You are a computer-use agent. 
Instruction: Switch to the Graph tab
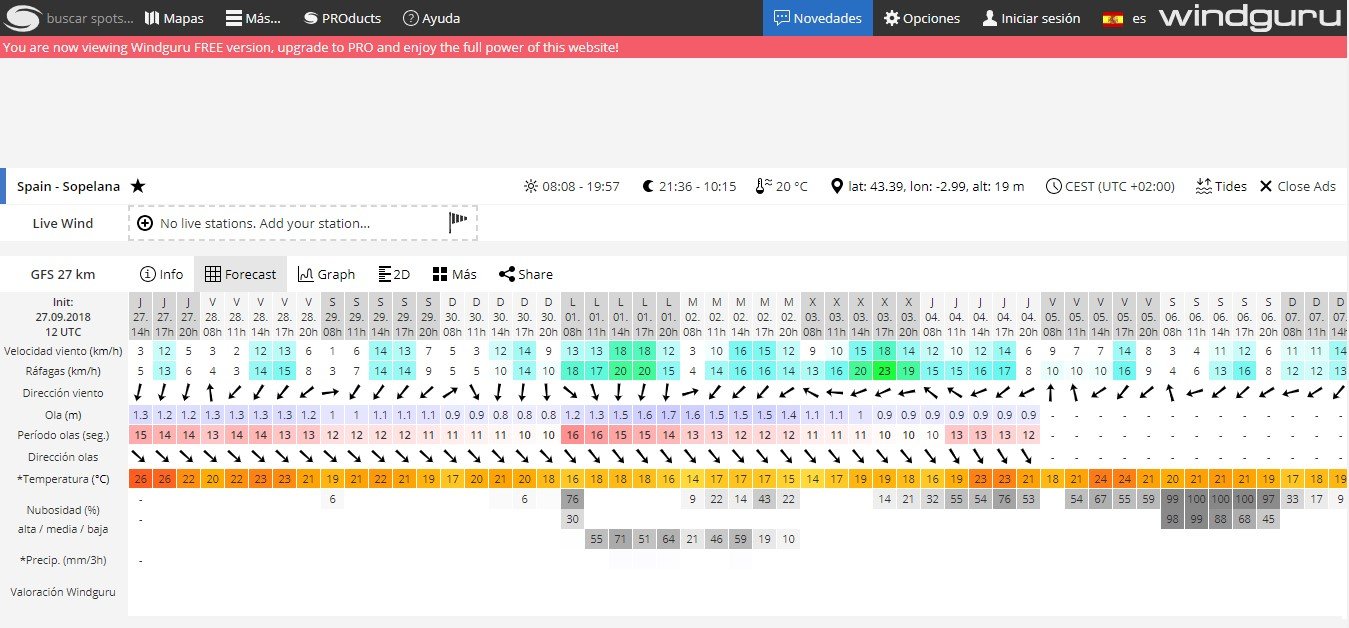326,274
